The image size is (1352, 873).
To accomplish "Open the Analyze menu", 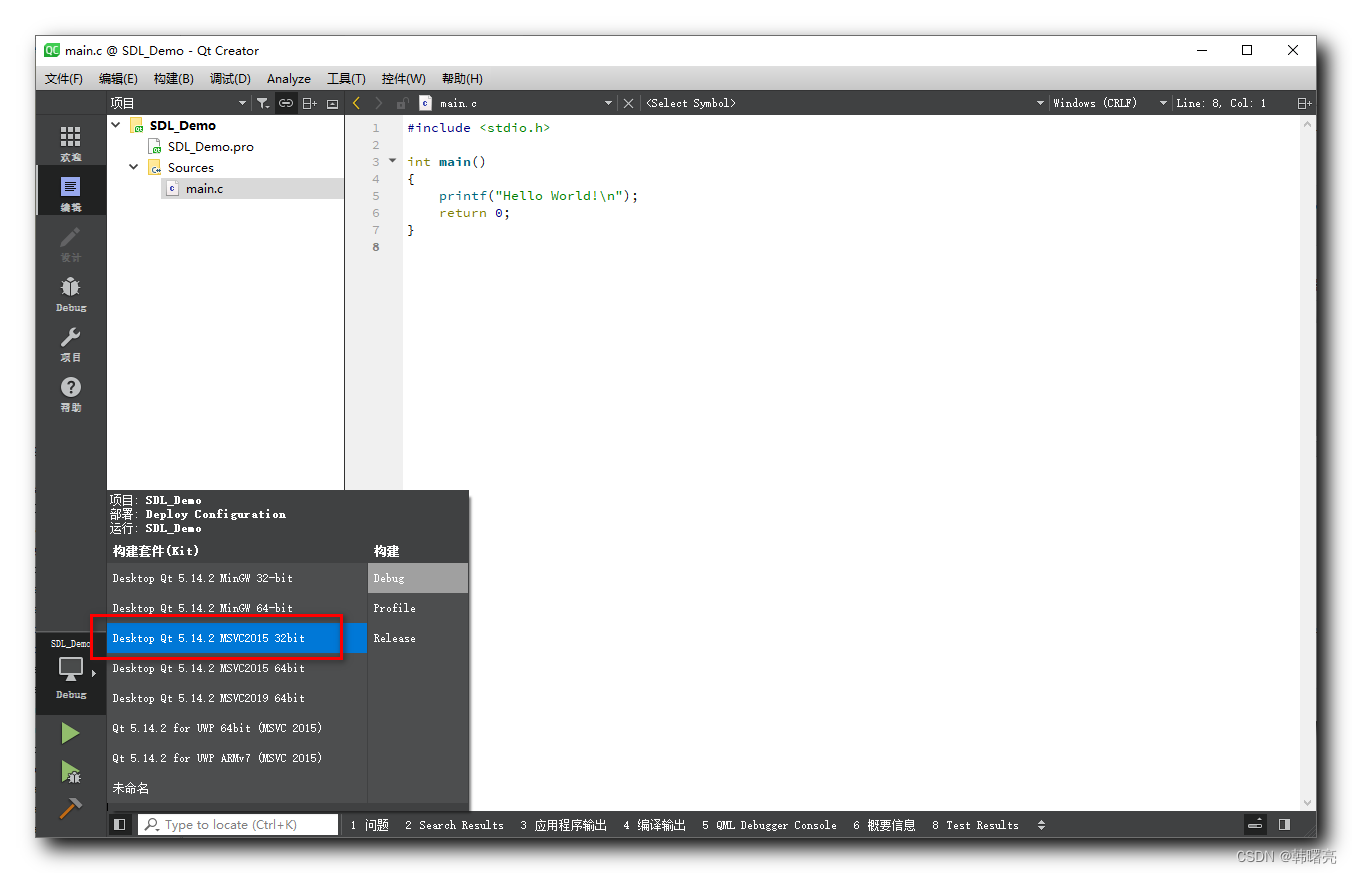I will 289,78.
